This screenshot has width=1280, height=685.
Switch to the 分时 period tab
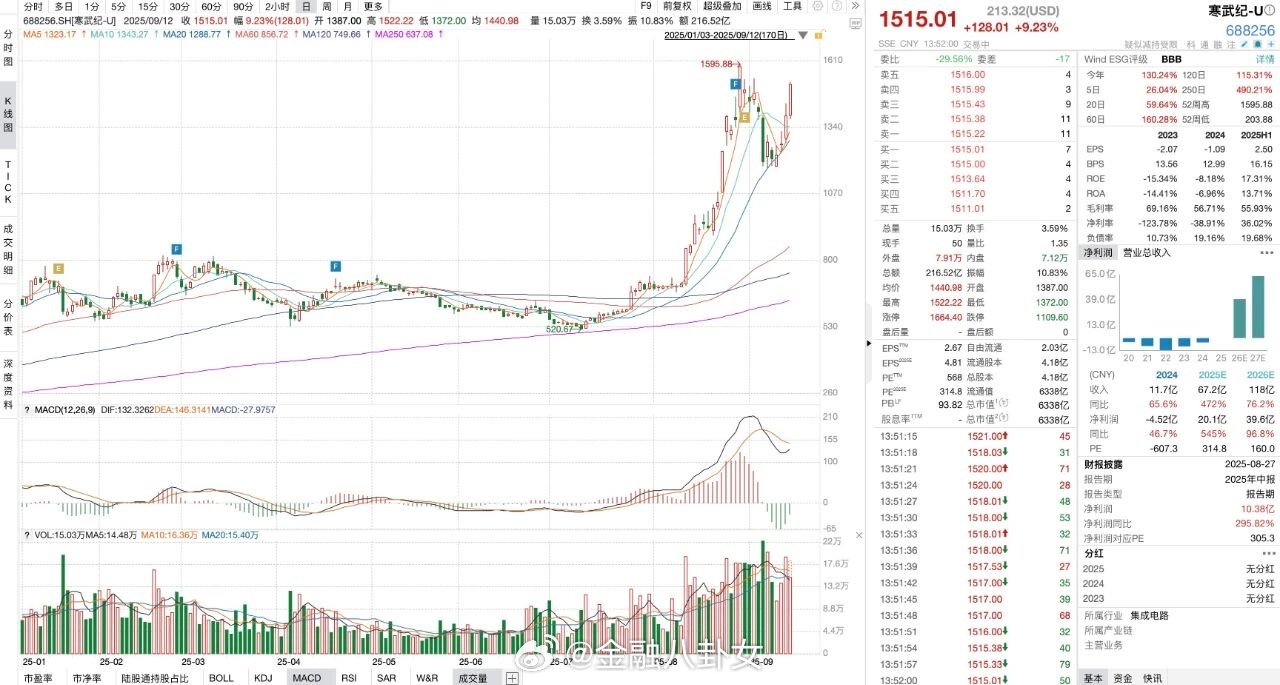coord(33,6)
